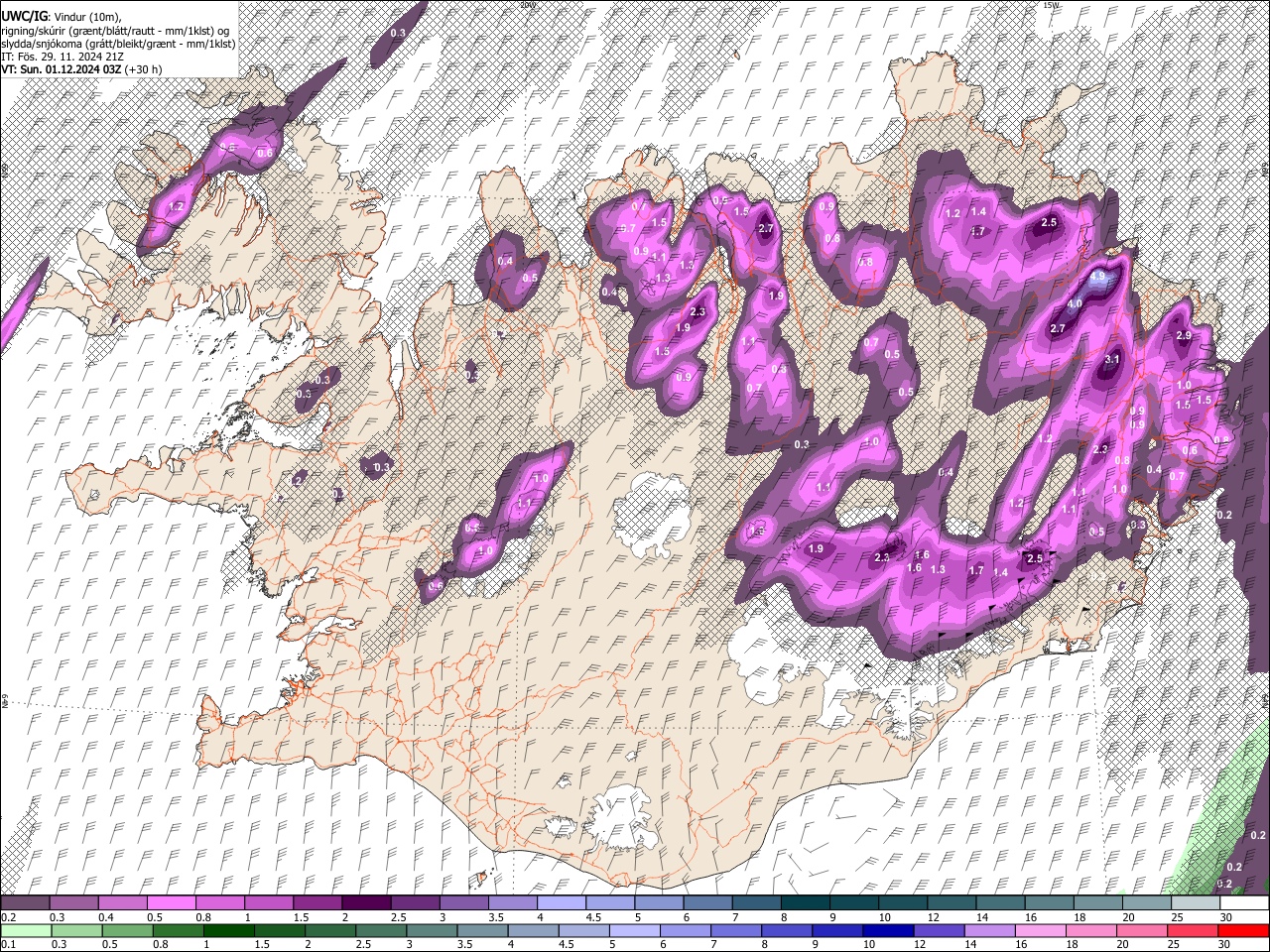Pick the white 30 swatch in snow scale
1270x952 pixels.
pyautogui.click(x=1244, y=903)
